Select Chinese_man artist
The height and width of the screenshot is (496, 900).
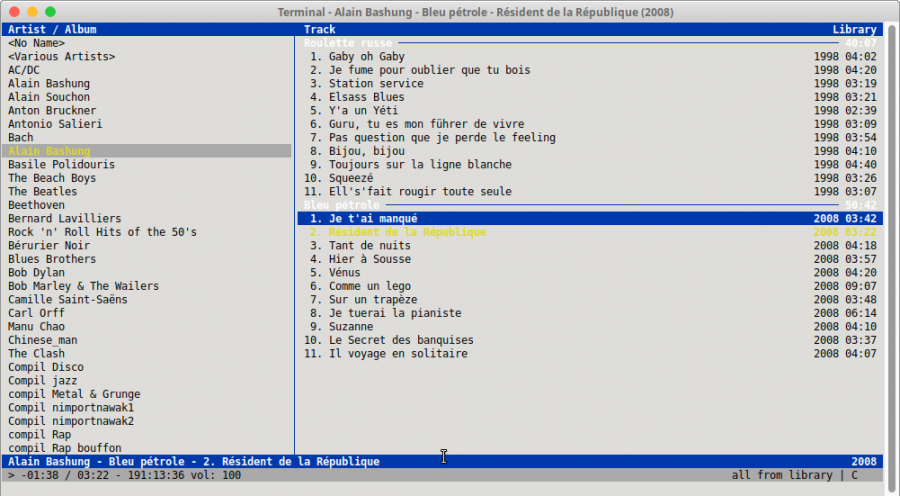click(x=42, y=340)
